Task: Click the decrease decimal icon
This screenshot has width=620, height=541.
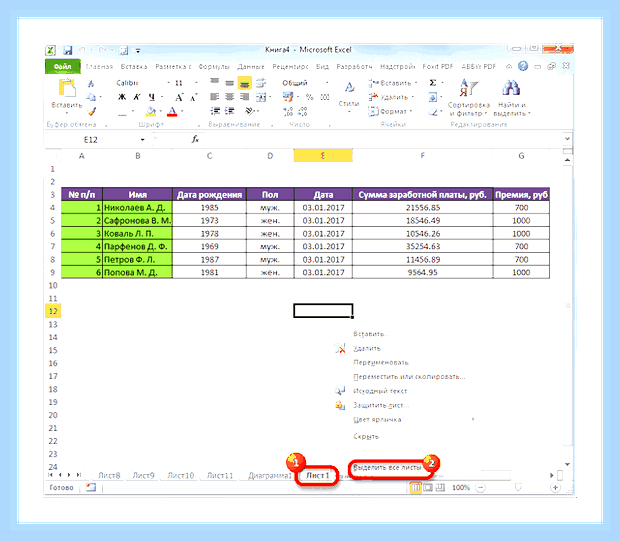Action: click(x=302, y=112)
